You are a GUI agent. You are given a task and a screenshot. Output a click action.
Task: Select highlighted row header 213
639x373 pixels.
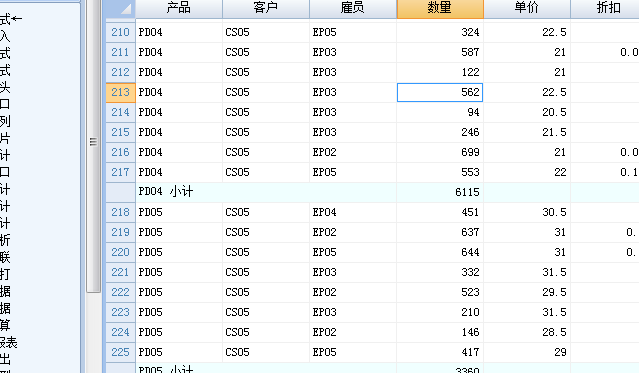(121, 92)
